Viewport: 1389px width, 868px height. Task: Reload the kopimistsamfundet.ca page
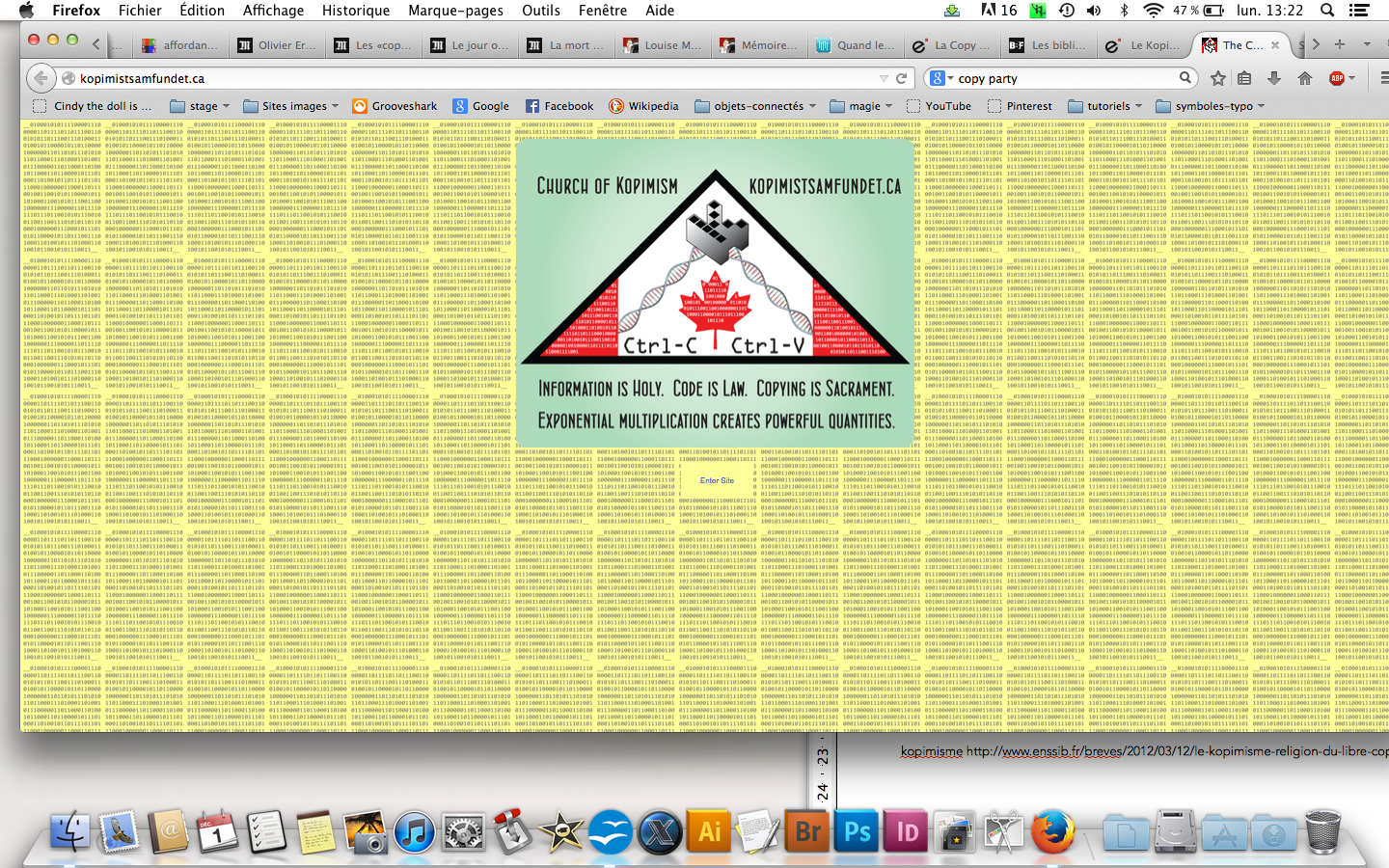point(902,78)
